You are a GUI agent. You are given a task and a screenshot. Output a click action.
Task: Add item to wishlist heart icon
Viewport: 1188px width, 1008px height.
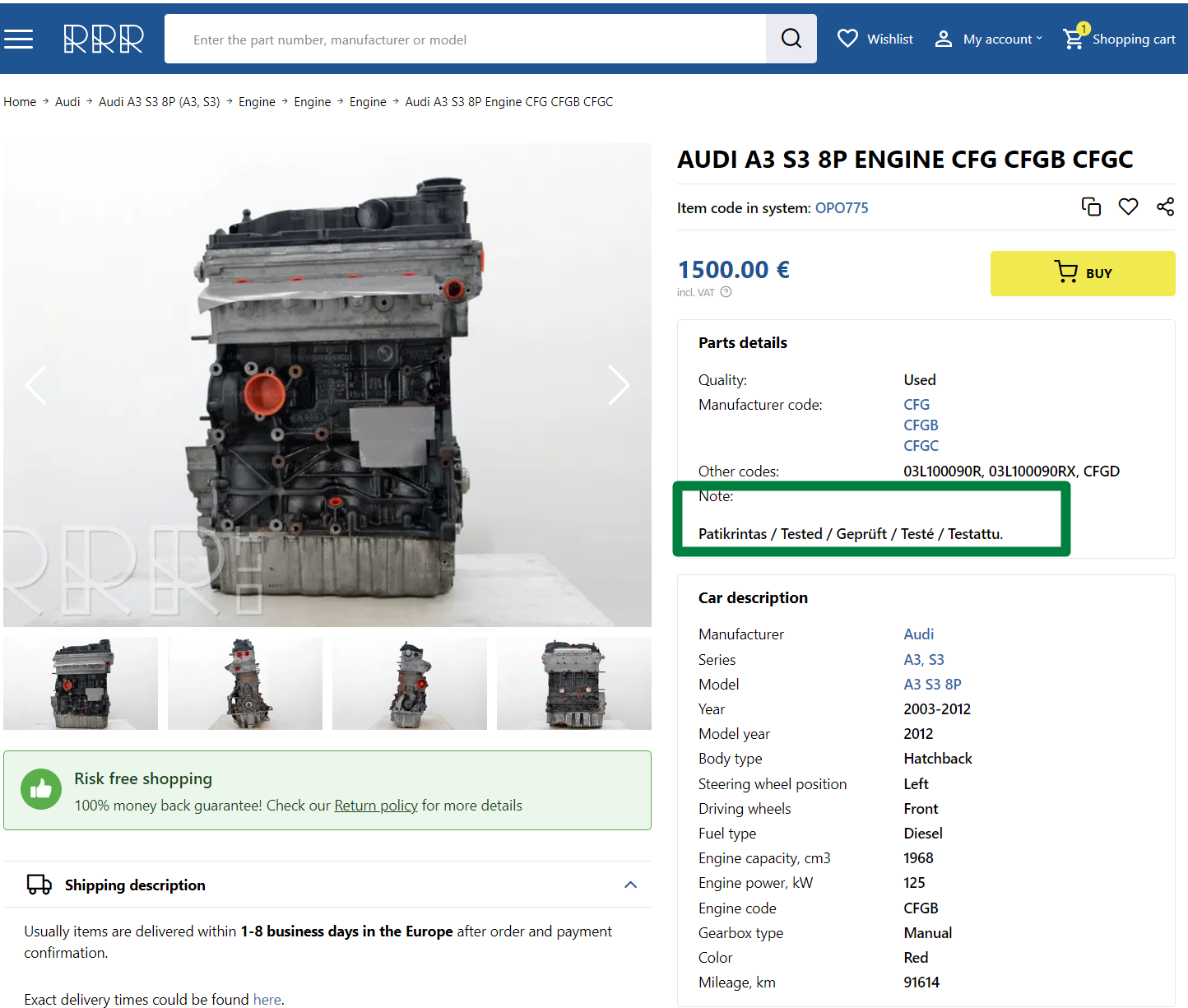1128,207
